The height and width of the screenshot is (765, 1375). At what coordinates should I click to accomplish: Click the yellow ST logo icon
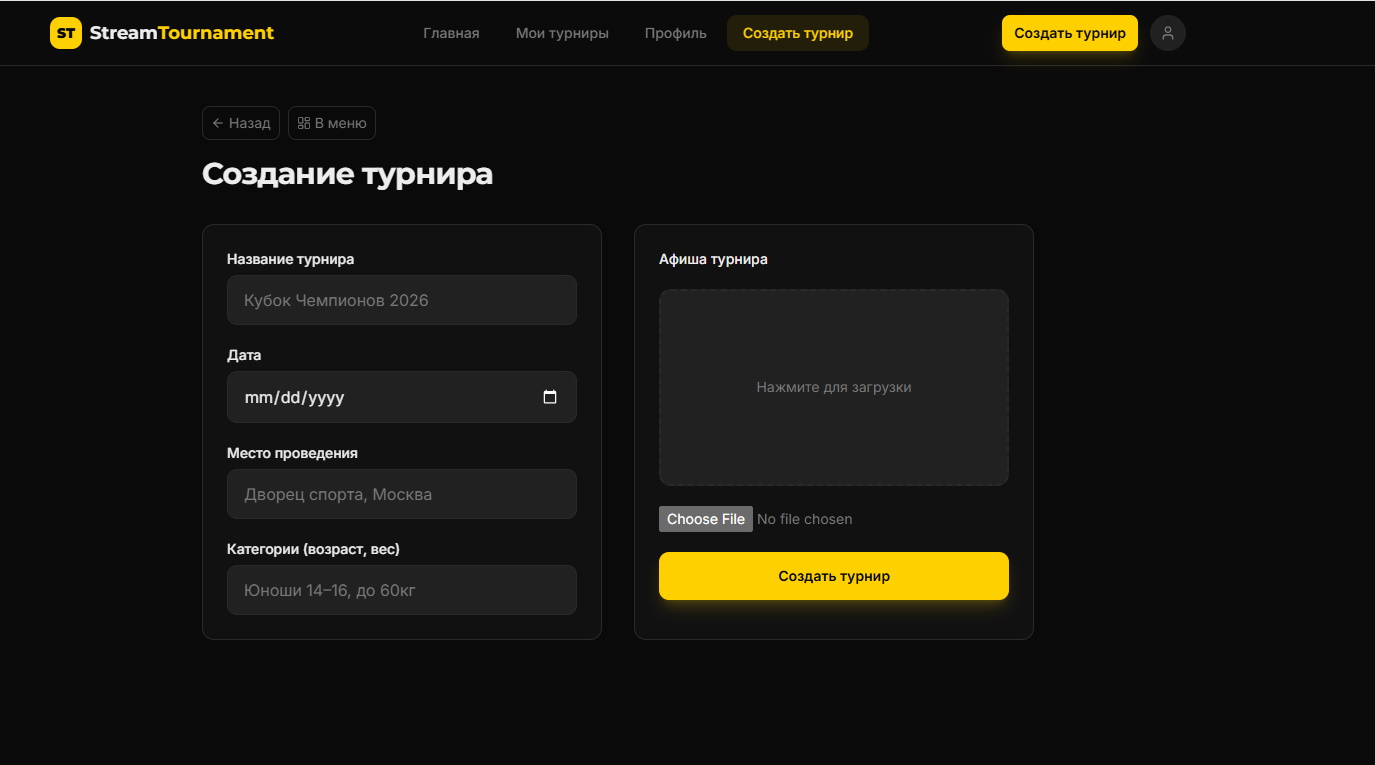[x=66, y=33]
